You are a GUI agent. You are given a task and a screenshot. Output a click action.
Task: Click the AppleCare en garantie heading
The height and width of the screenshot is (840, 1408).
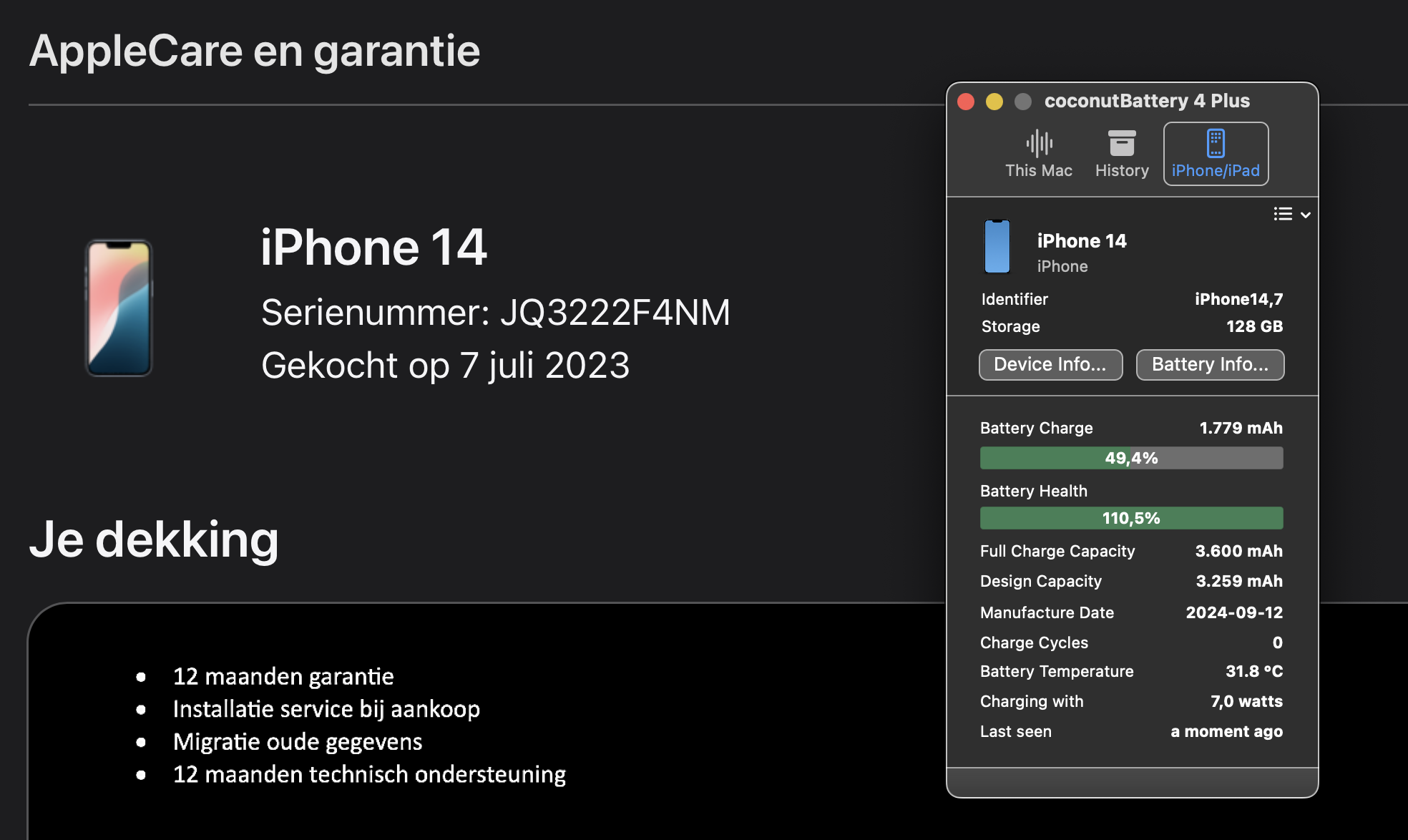point(255,52)
